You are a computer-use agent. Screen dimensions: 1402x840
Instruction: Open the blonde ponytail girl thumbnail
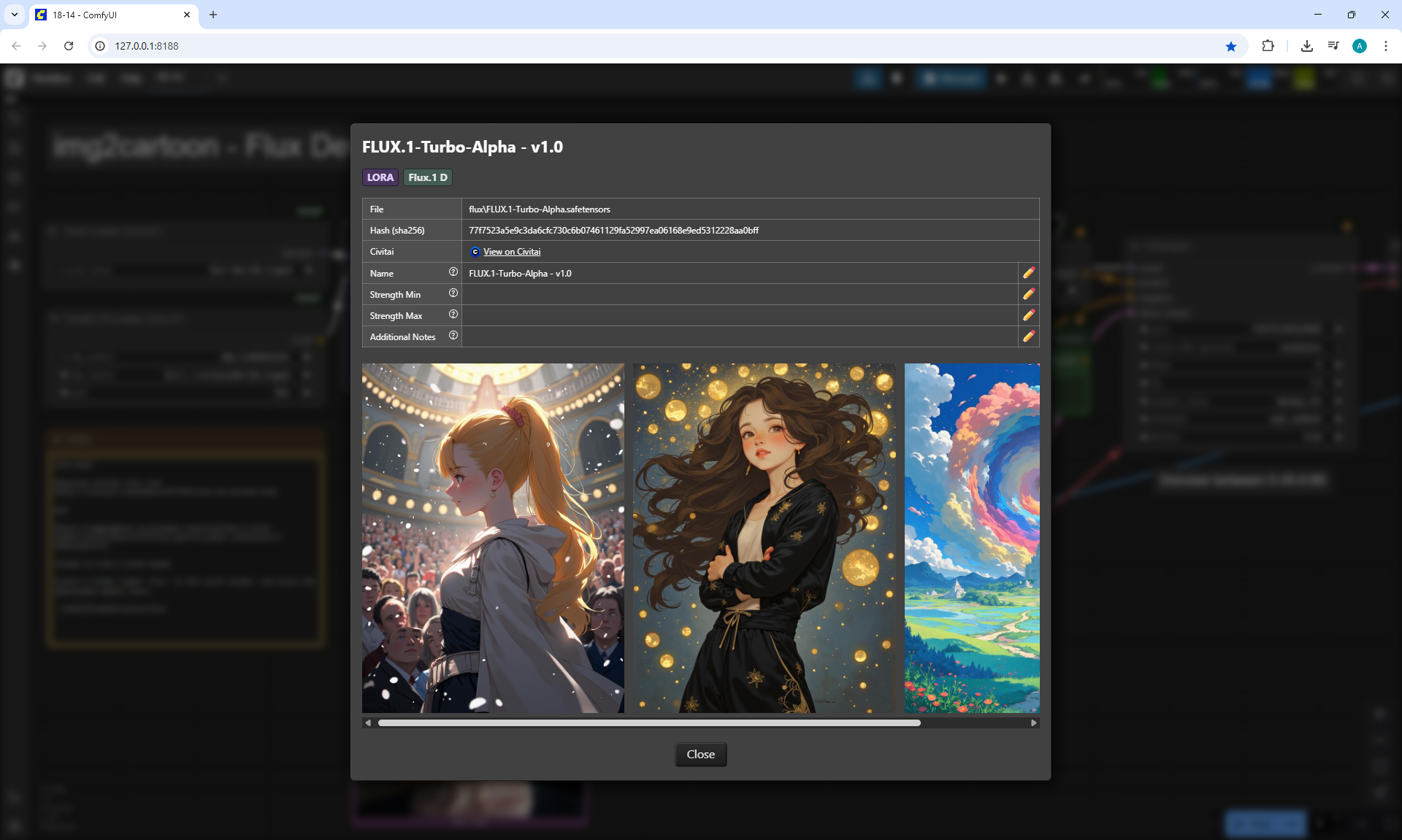pos(493,538)
